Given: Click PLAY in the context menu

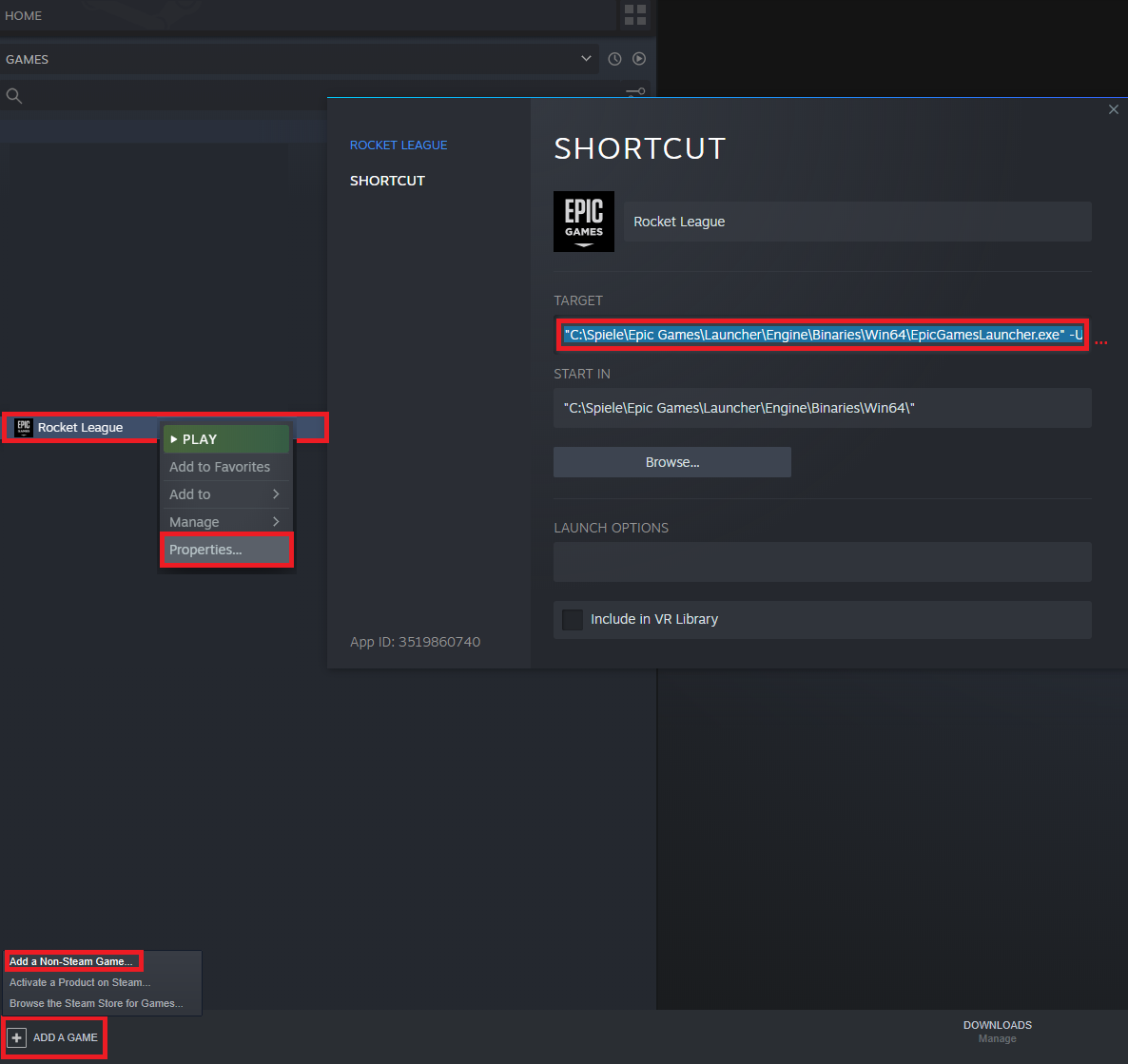Looking at the screenshot, I should click(x=226, y=439).
